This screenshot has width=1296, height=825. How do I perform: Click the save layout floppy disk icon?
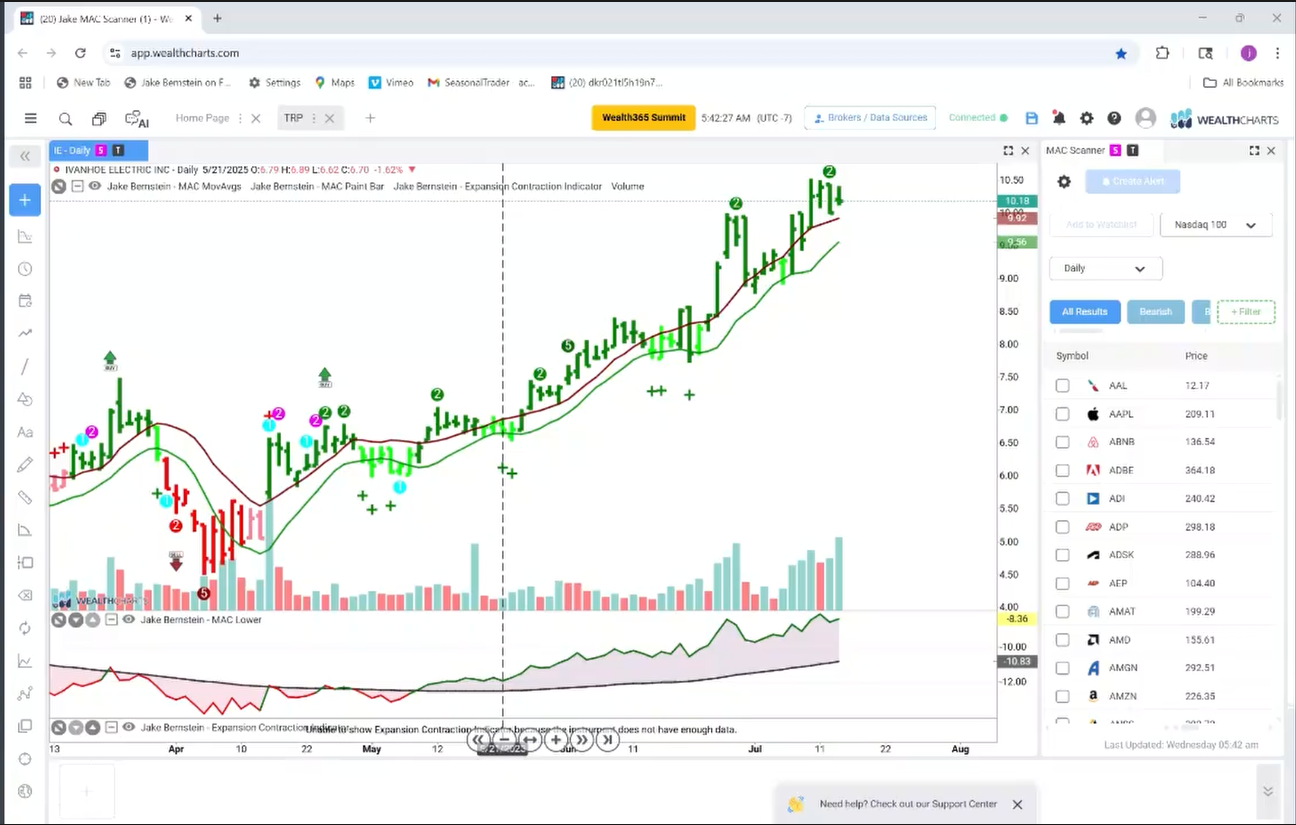click(x=1032, y=118)
